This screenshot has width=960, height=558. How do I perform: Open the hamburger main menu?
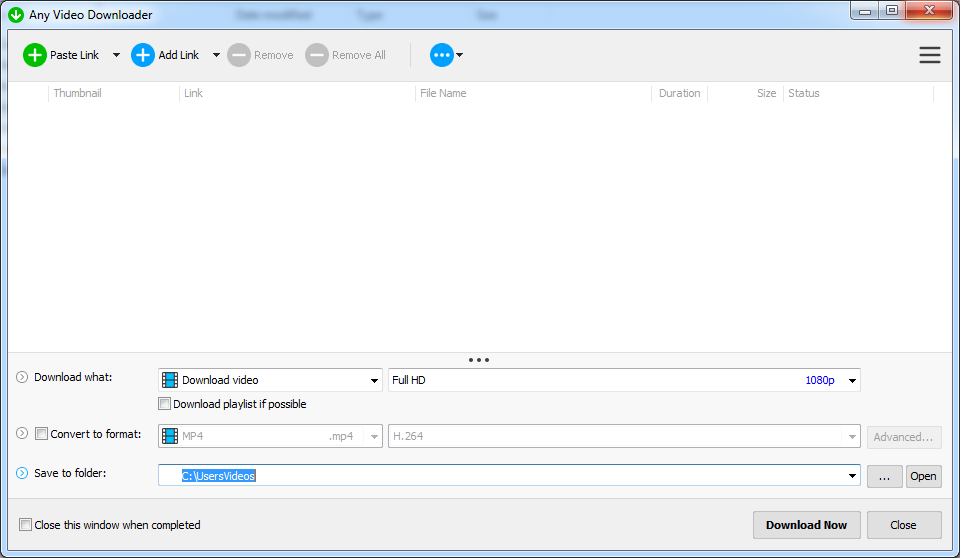[929, 55]
